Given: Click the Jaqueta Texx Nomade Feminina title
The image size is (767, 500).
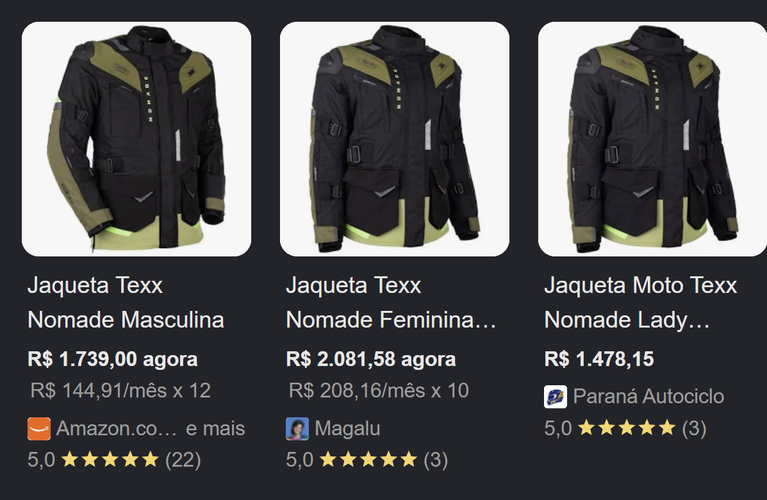Looking at the screenshot, I should (391, 302).
